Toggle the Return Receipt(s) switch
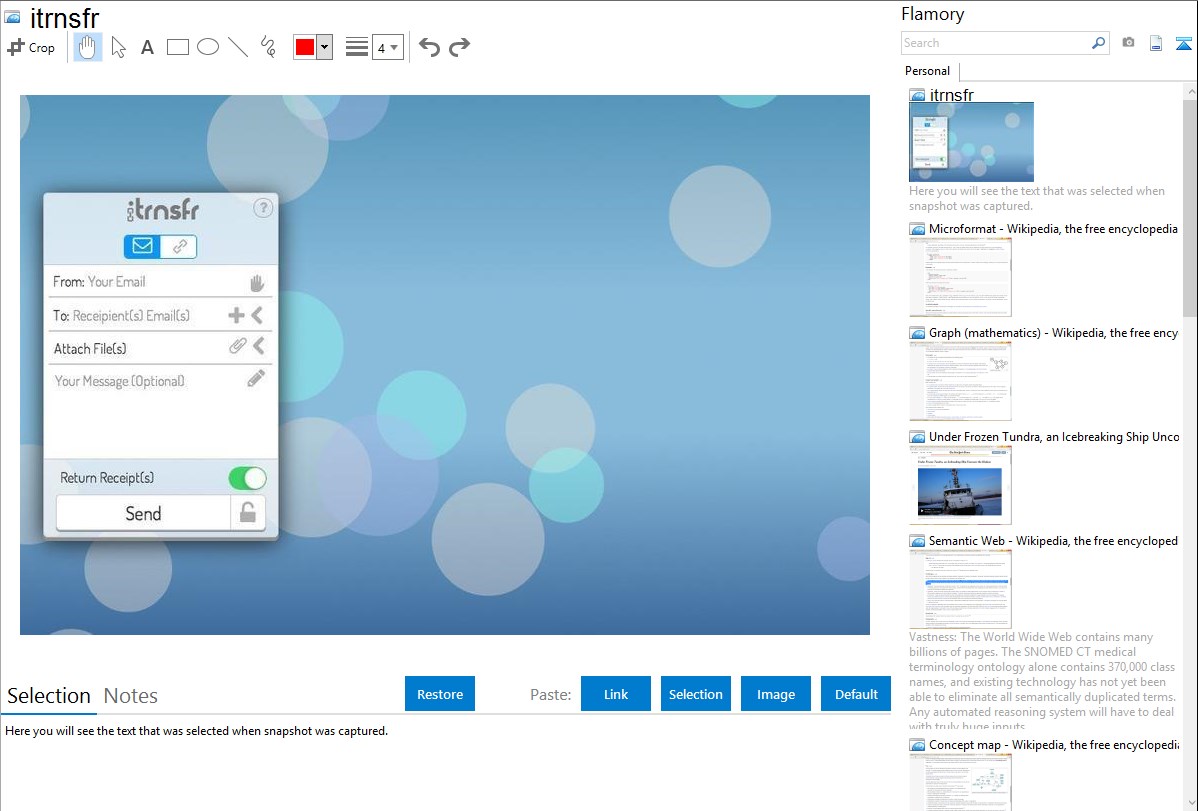 coord(247,478)
